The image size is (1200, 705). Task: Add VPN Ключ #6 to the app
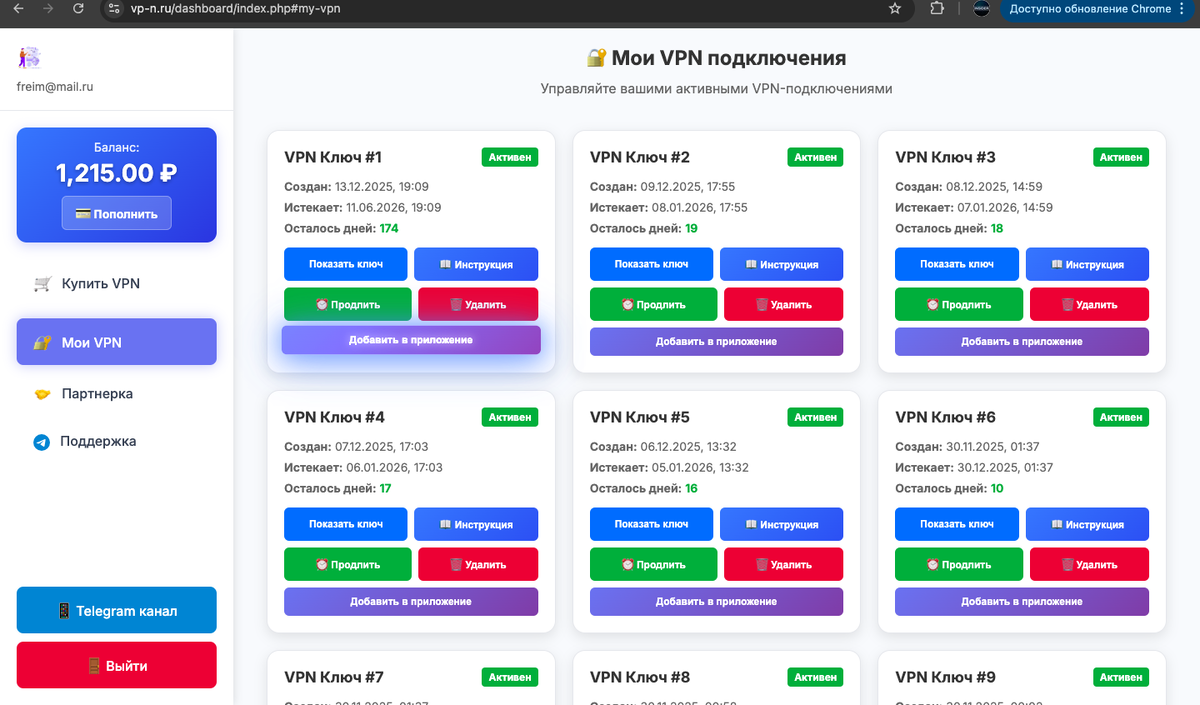(x=1022, y=601)
